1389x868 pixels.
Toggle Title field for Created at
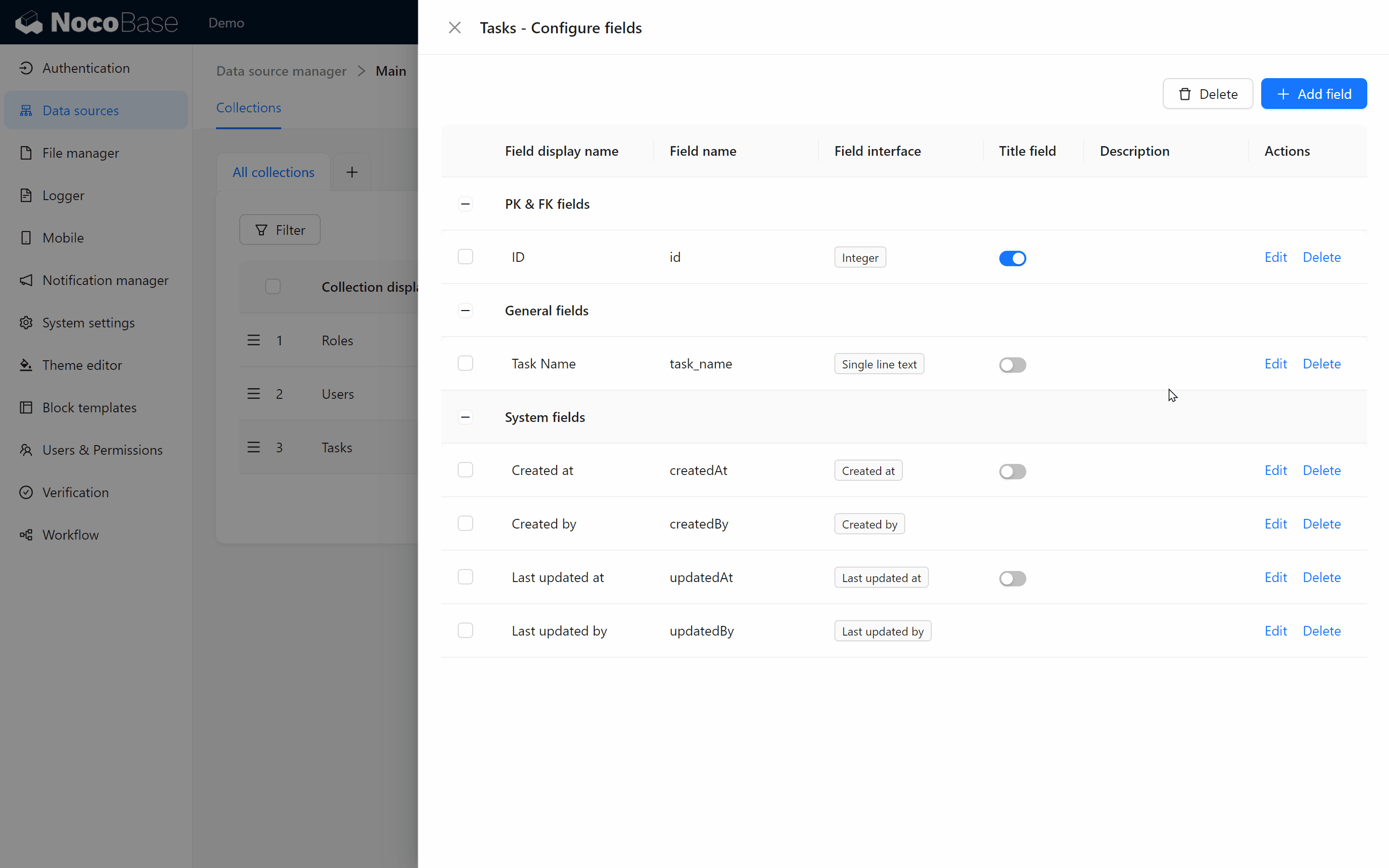coord(1013,470)
